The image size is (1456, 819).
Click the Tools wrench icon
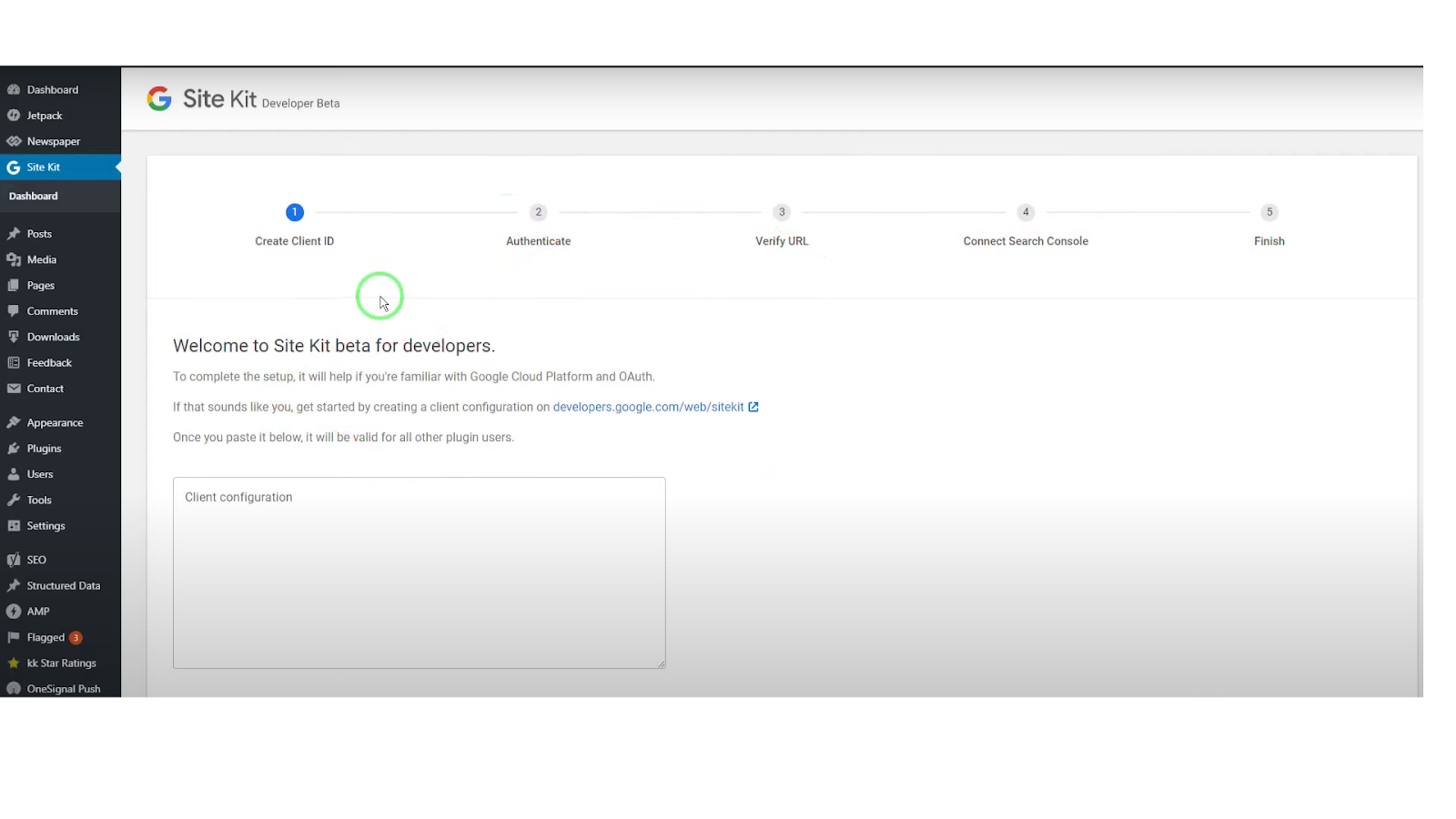pyautogui.click(x=14, y=500)
